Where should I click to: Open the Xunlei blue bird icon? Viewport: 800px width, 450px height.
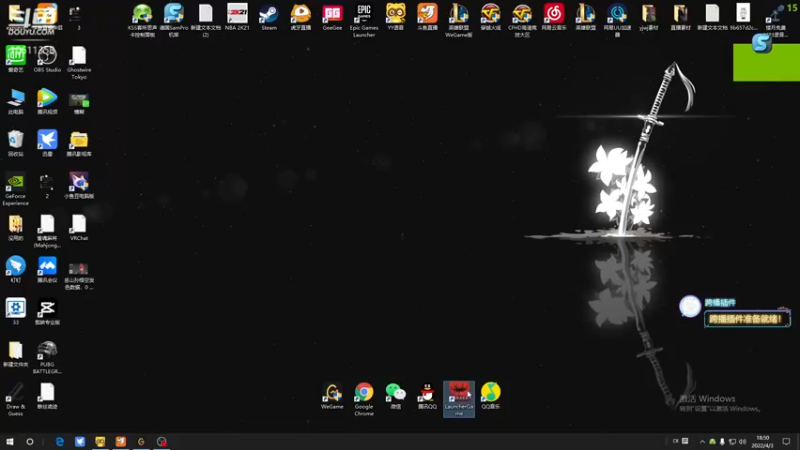[47, 143]
